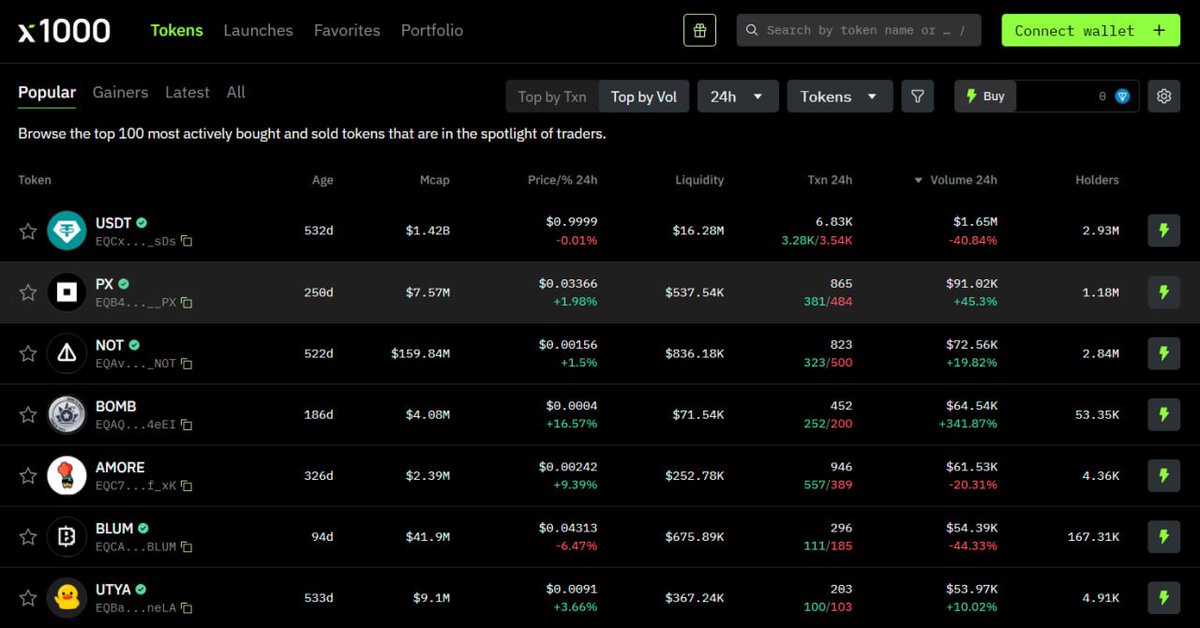Copy the USDT contract address

click(x=185, y=240)
